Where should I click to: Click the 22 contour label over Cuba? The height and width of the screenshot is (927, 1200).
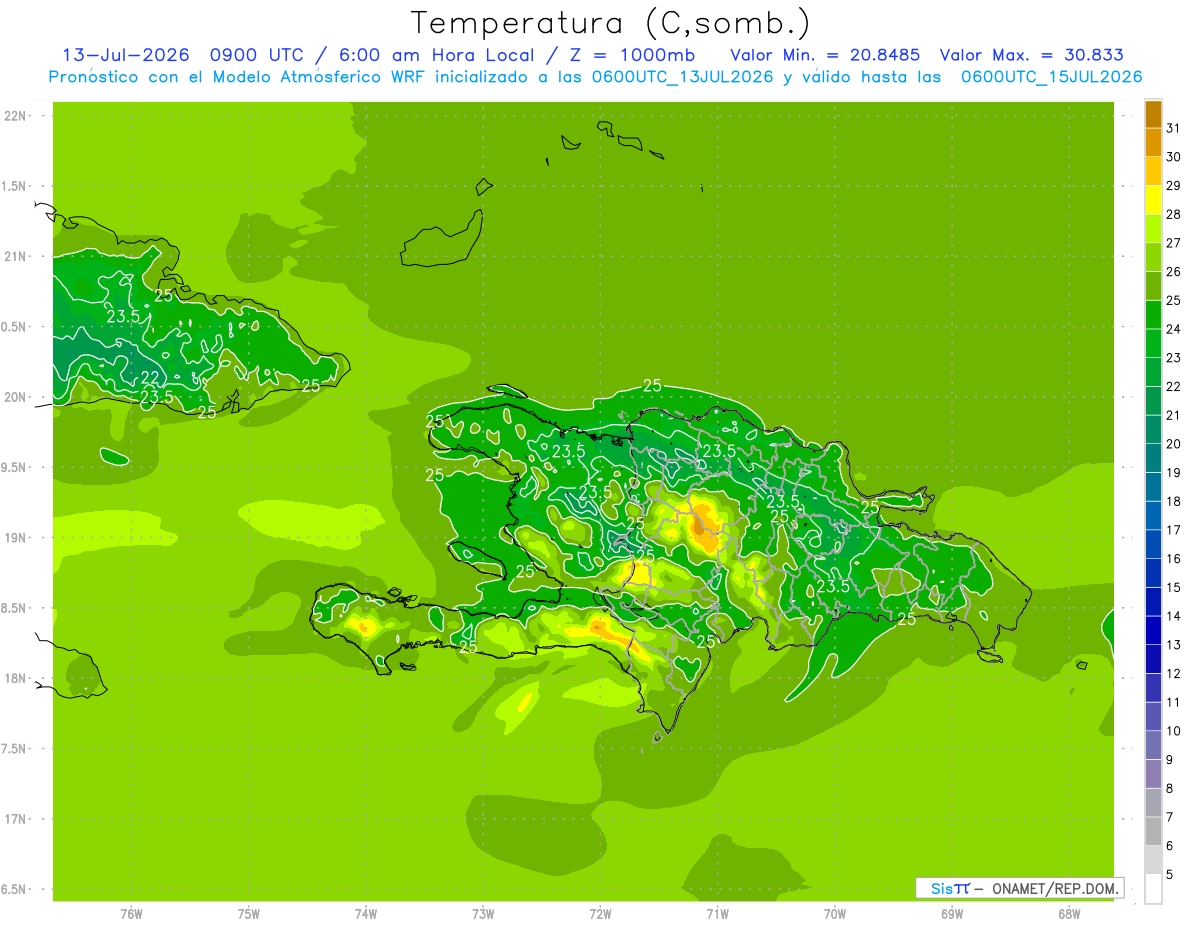150,377
